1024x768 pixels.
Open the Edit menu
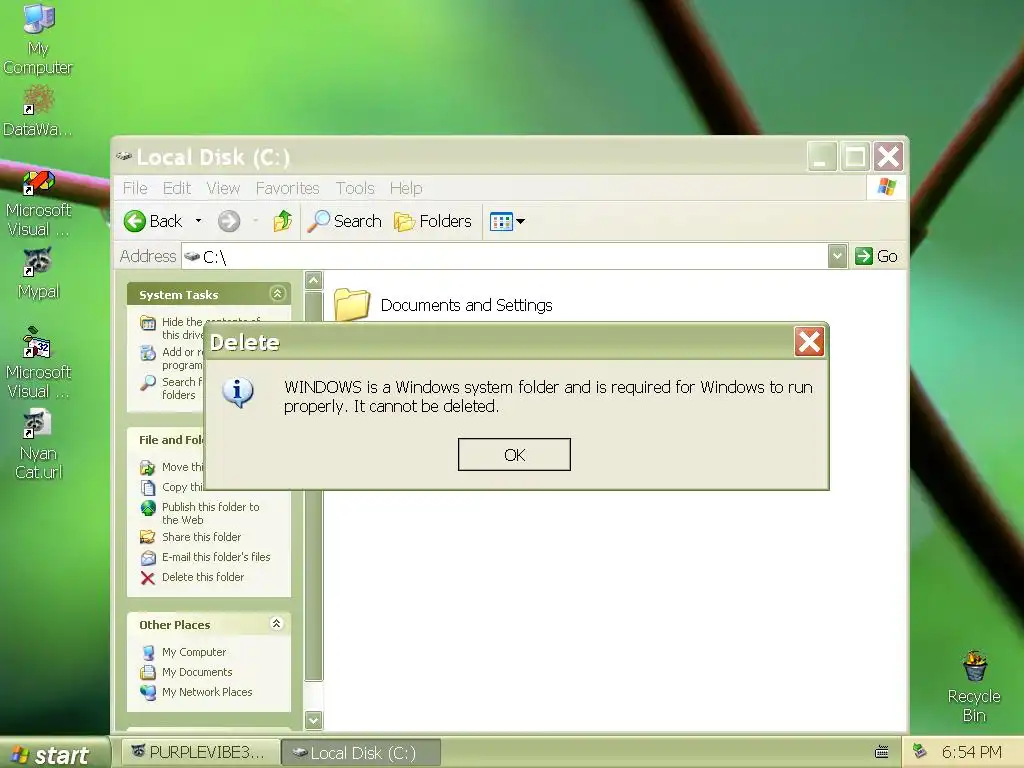coord(176,188)
